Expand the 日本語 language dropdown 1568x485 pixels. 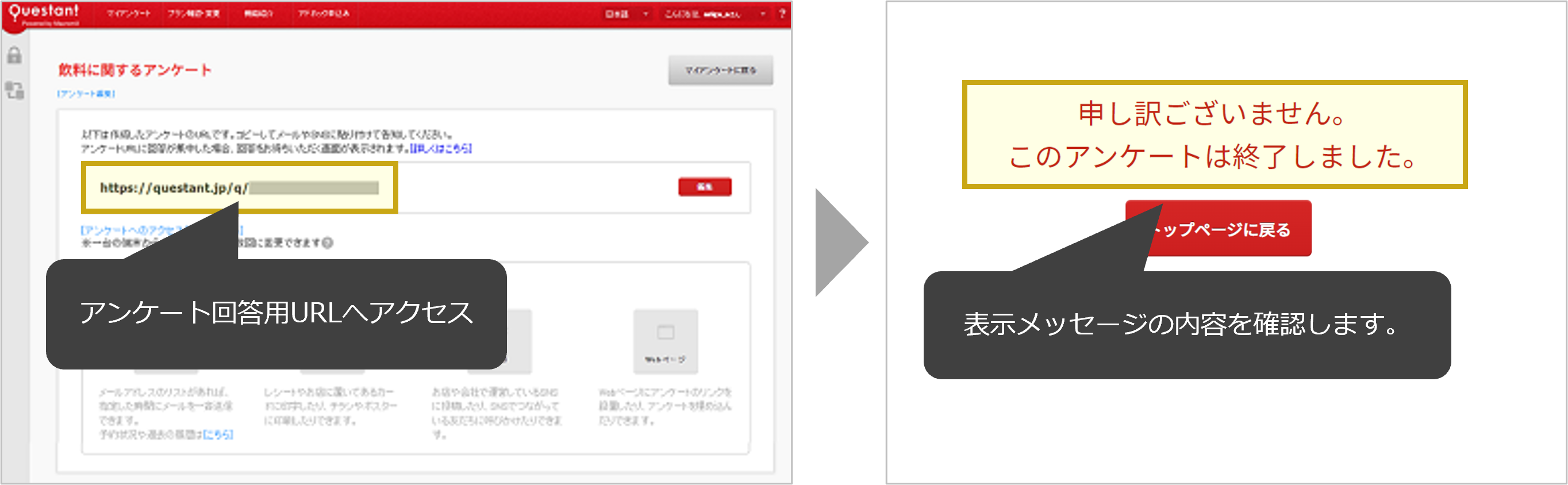click(x=627, y=13)
